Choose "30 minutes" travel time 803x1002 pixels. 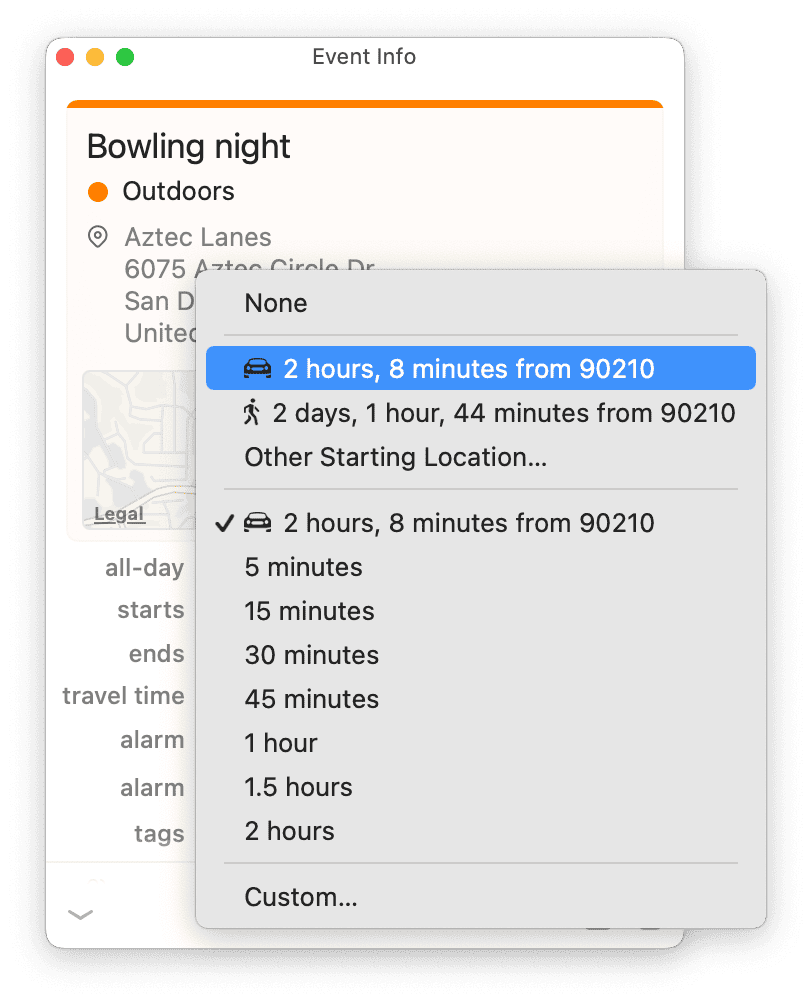pos(311,654)
